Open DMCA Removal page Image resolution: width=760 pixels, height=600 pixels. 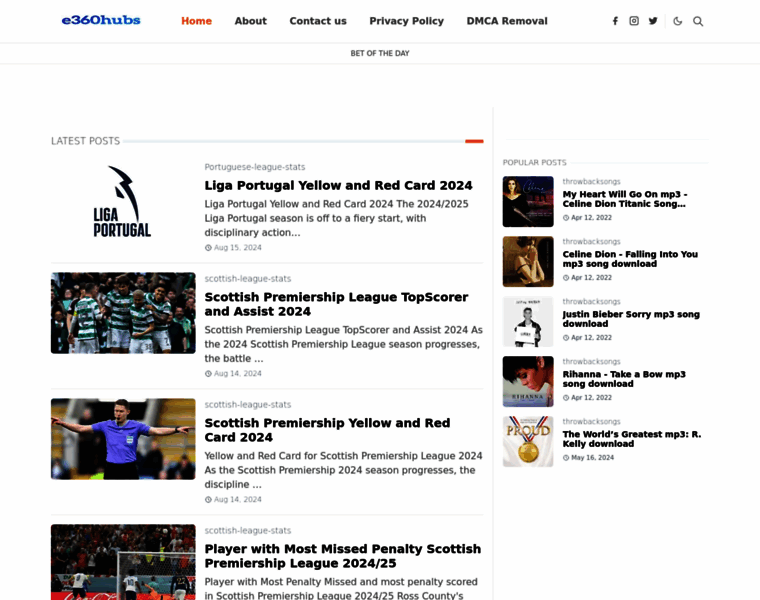(x=507, y=21)
